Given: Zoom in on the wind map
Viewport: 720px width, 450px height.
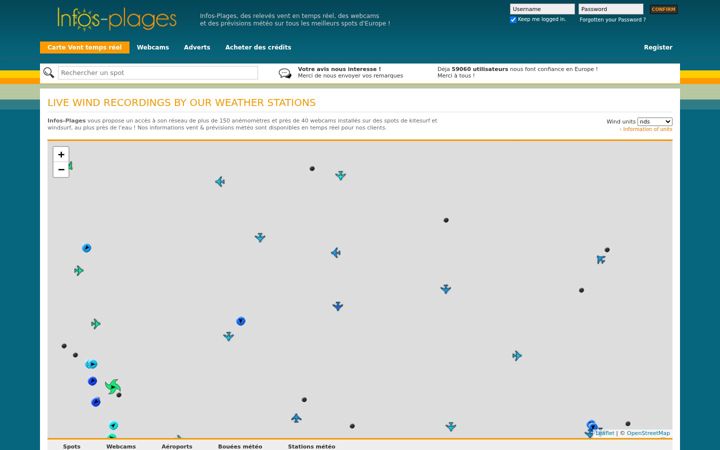Looking at the screenshot, I should (x=61, y=155).
